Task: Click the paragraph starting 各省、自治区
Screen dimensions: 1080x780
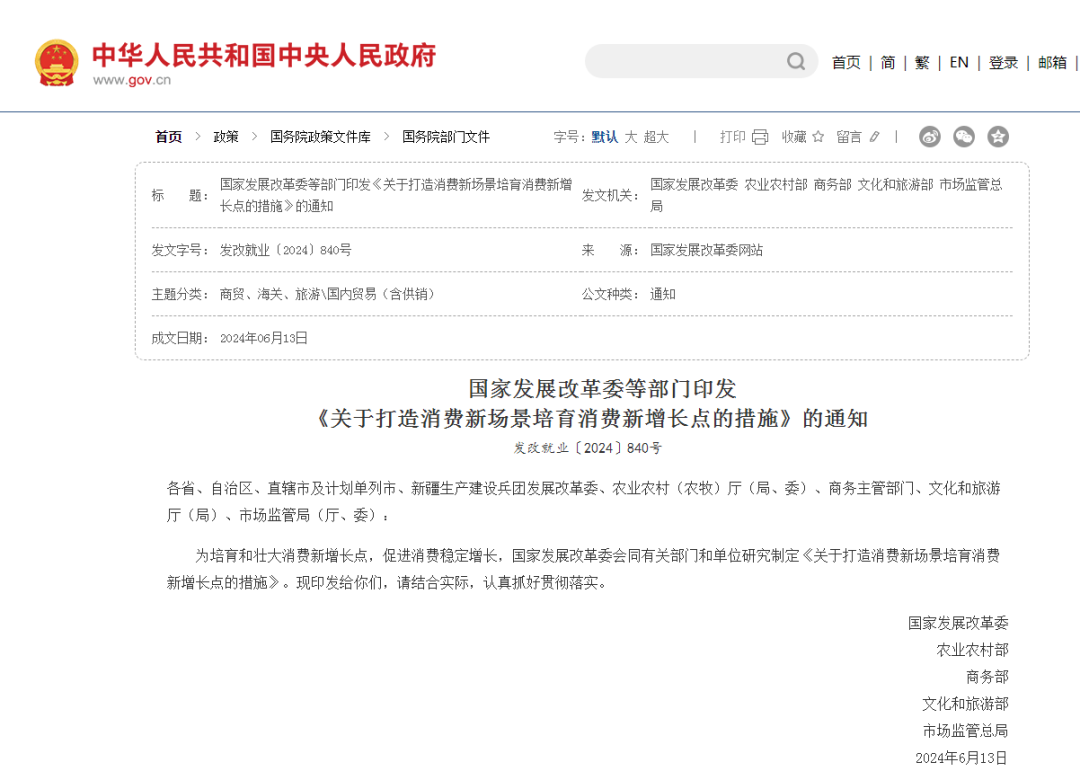Action: (583, 502)
